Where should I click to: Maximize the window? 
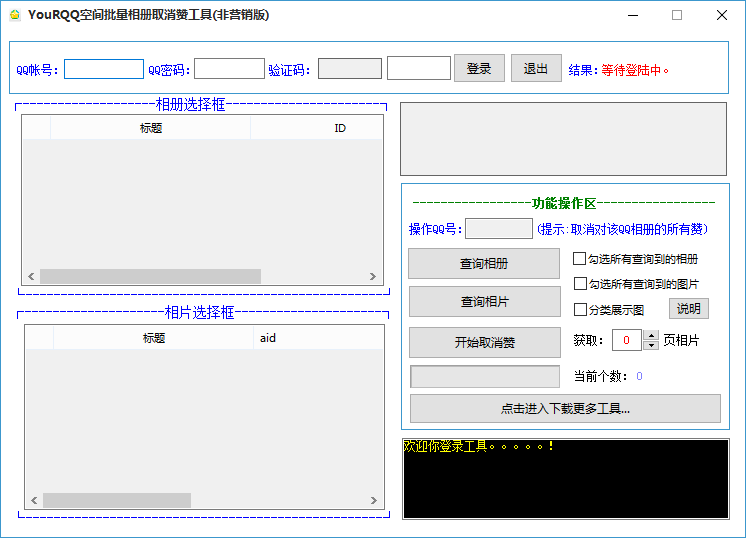(677, 15)
